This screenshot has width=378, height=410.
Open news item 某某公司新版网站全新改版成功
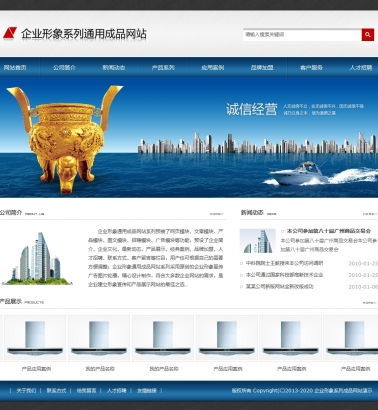click(x=280, y=286)
